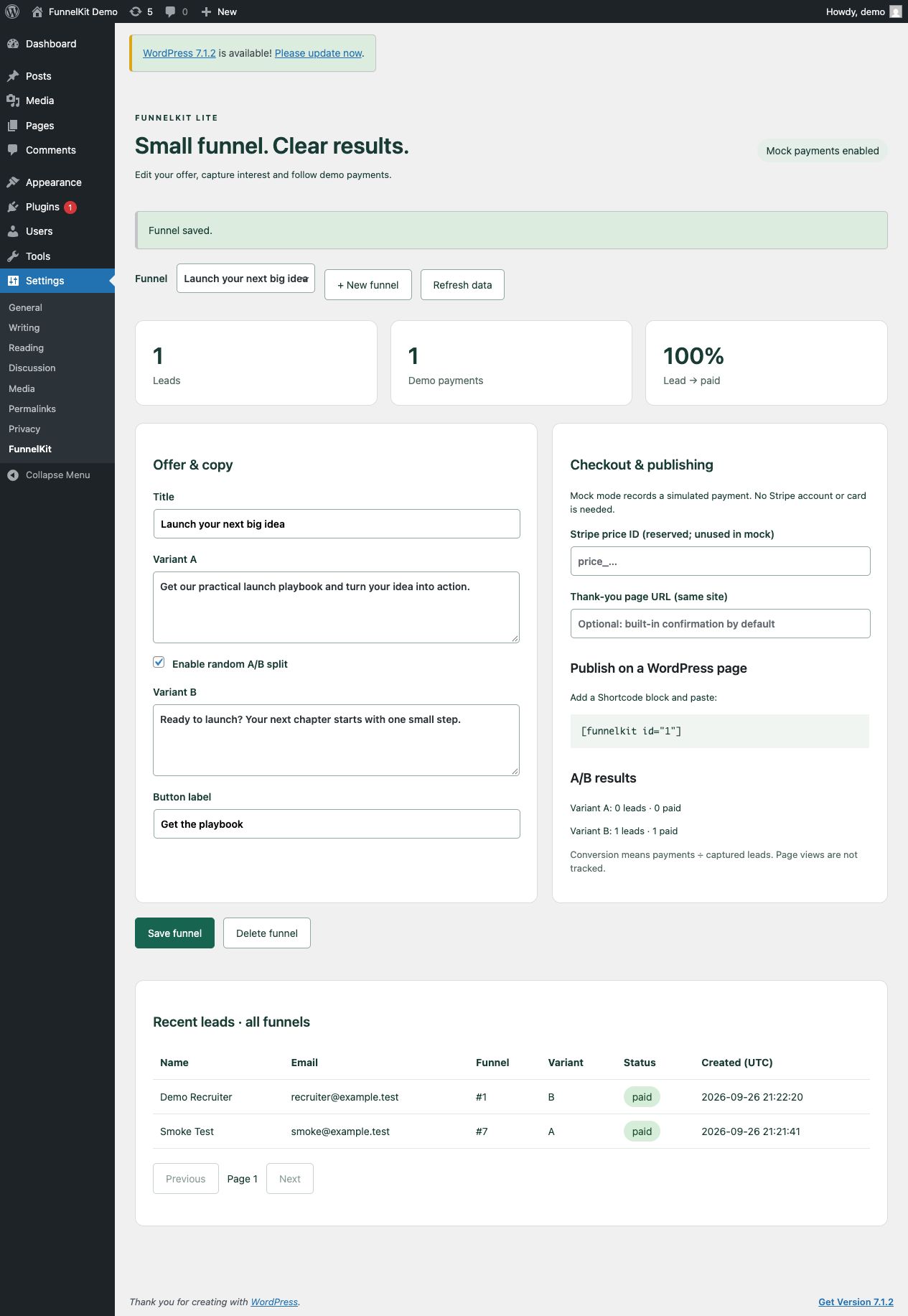Click the Refresh data button

tap(462, 285)
